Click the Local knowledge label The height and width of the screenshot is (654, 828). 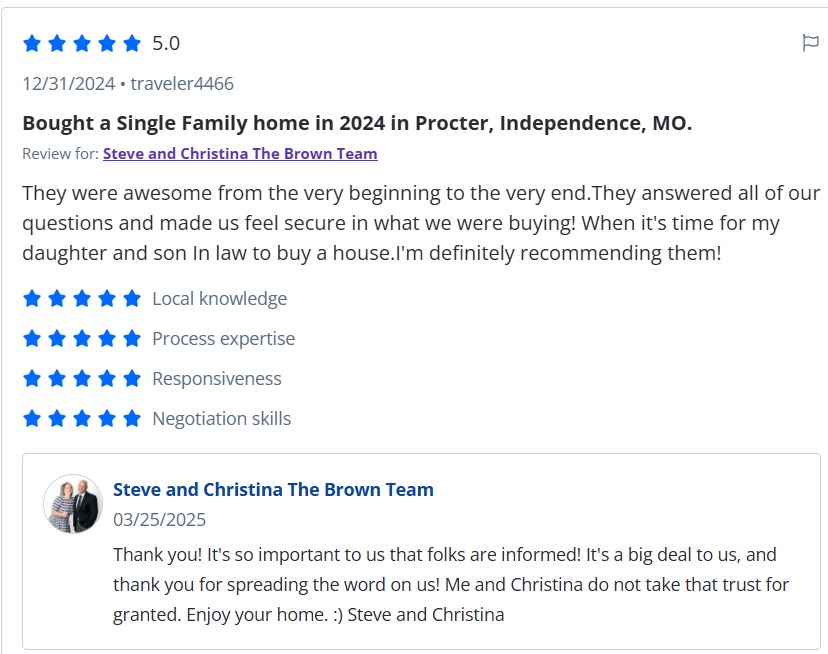click(x=219, y=298)
